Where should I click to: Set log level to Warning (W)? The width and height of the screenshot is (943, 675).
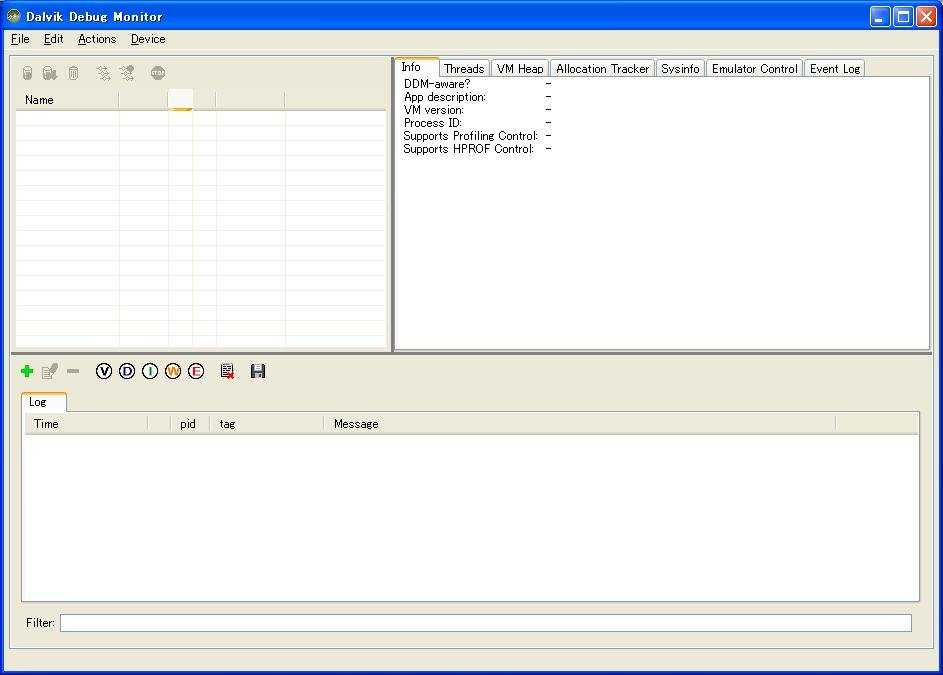pos(173,371)
